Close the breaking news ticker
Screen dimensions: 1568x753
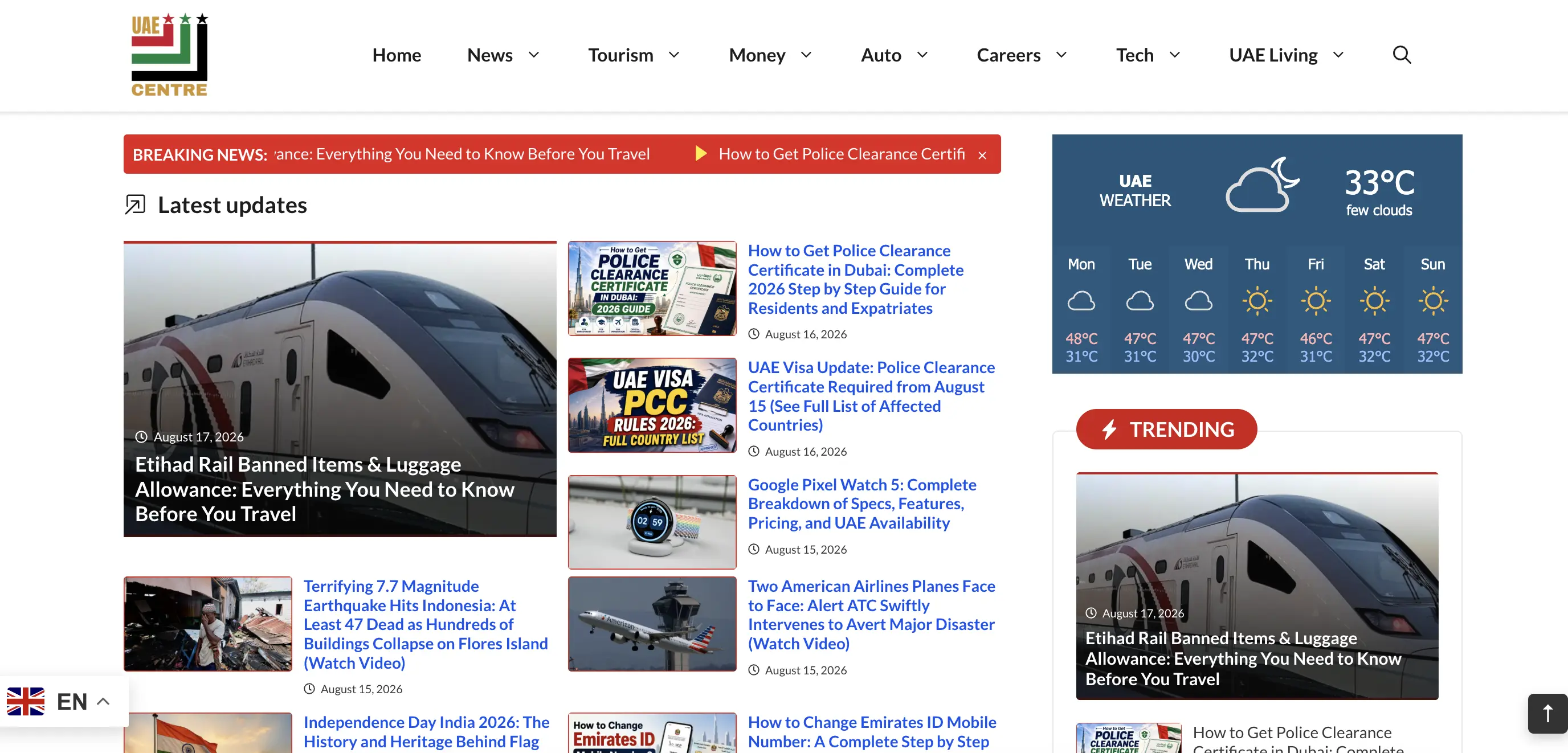(982, 155)
